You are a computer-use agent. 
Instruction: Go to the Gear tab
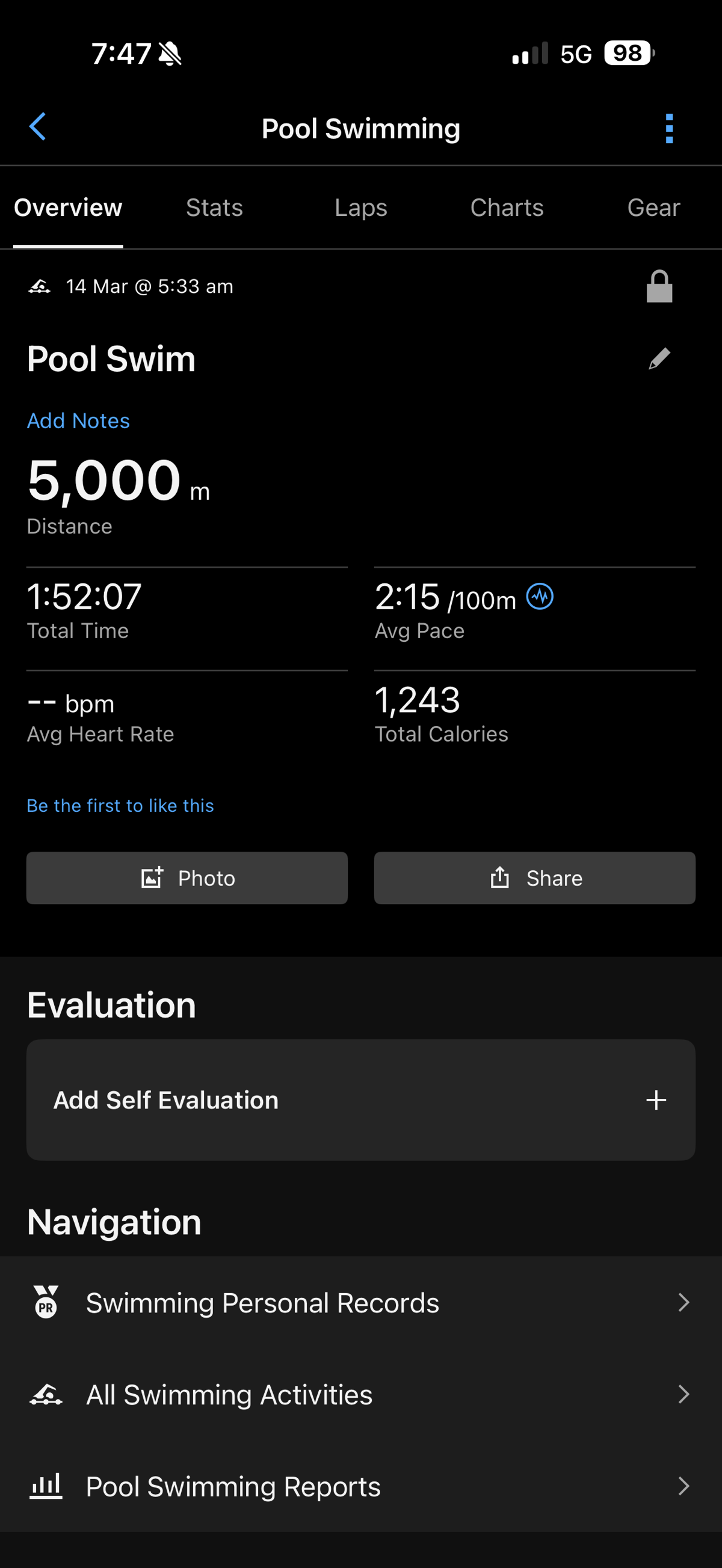[x=654, y=208]
